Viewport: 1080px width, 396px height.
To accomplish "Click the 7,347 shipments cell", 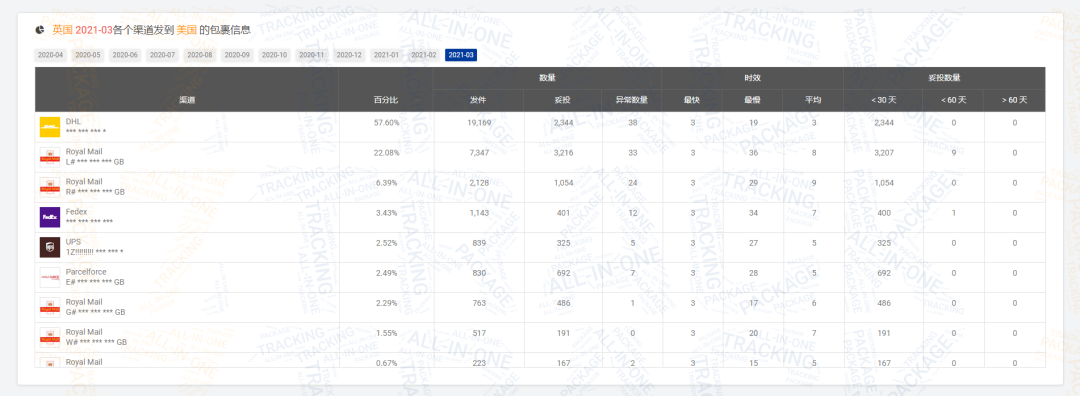I will 479,153.
